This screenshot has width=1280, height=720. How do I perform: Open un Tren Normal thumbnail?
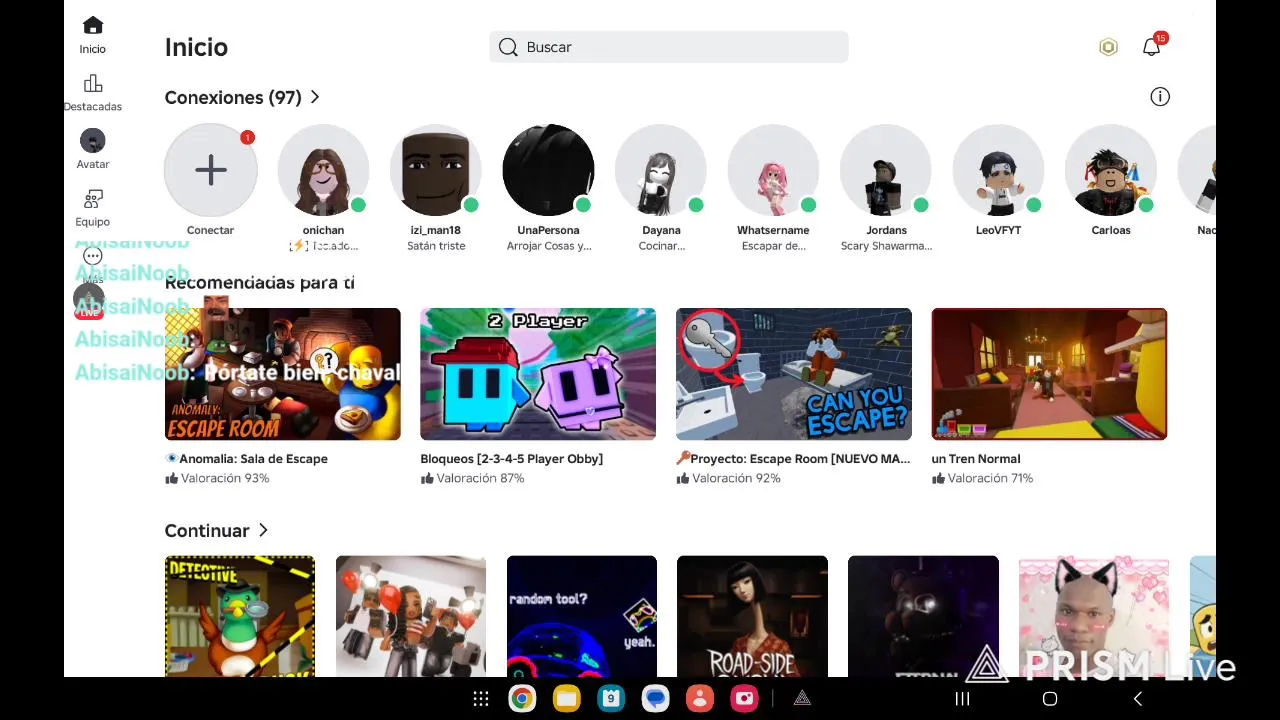pos(1049,374)
